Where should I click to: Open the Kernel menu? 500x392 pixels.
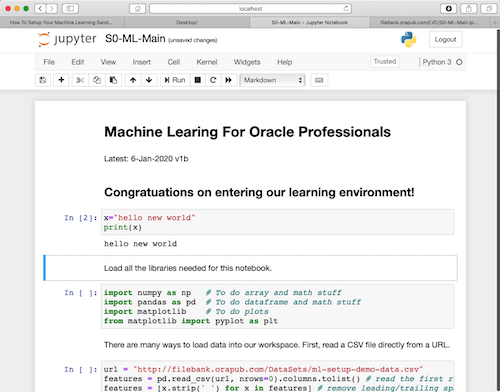point(207,62)
